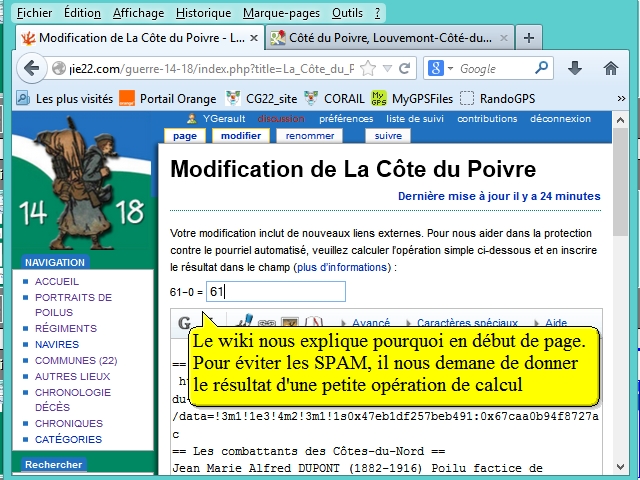Select the wiki 'page' tab
The image size is (640, 480).
(x=185, y=136)
